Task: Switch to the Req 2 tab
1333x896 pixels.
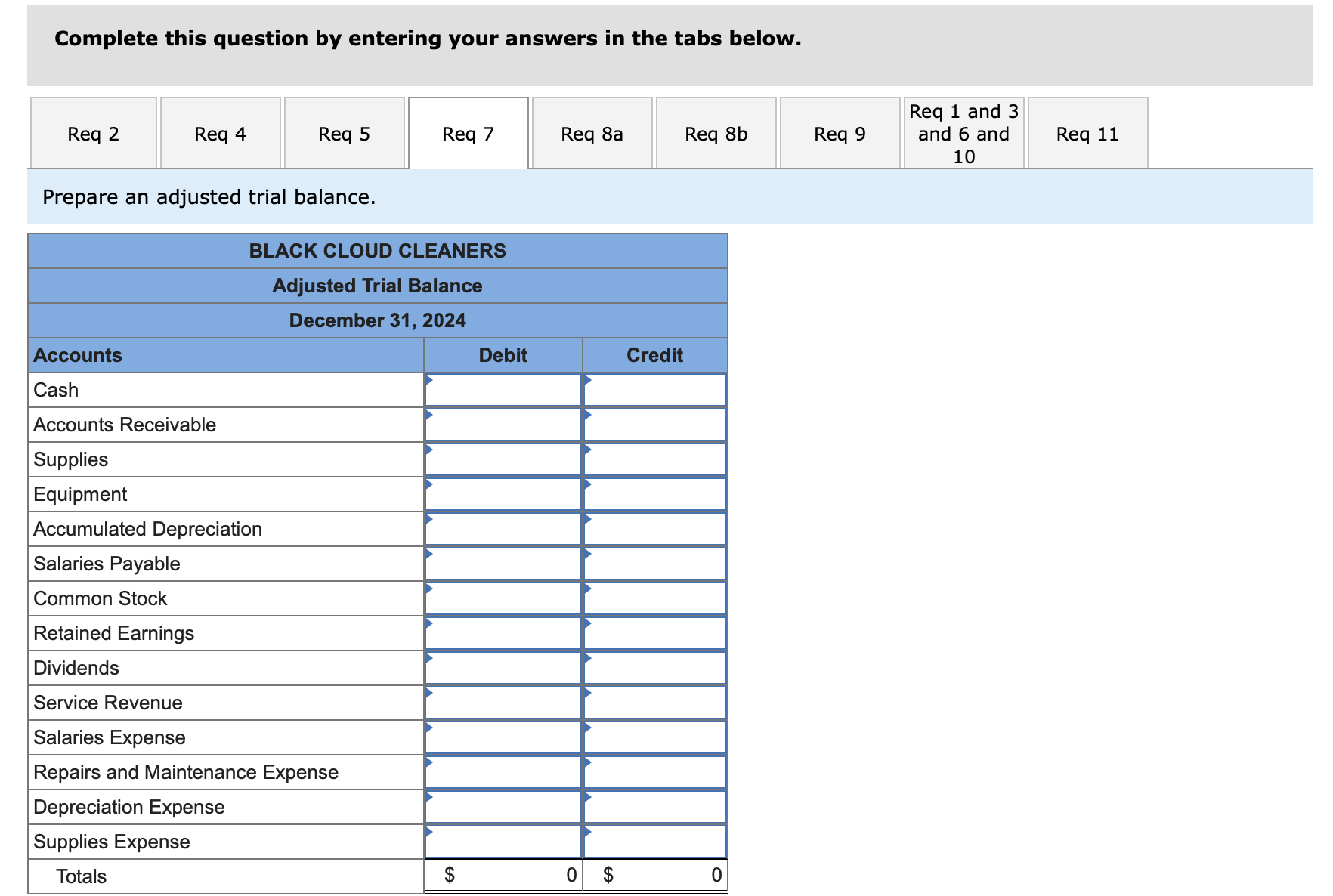Action: (93, 133)
